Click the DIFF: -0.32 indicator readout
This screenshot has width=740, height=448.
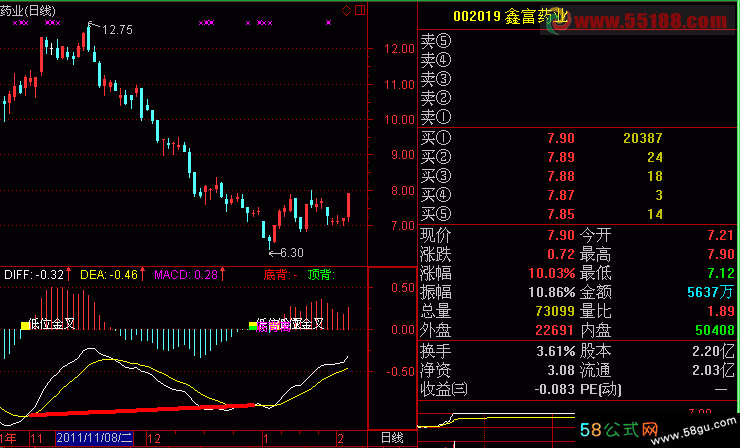37,275
